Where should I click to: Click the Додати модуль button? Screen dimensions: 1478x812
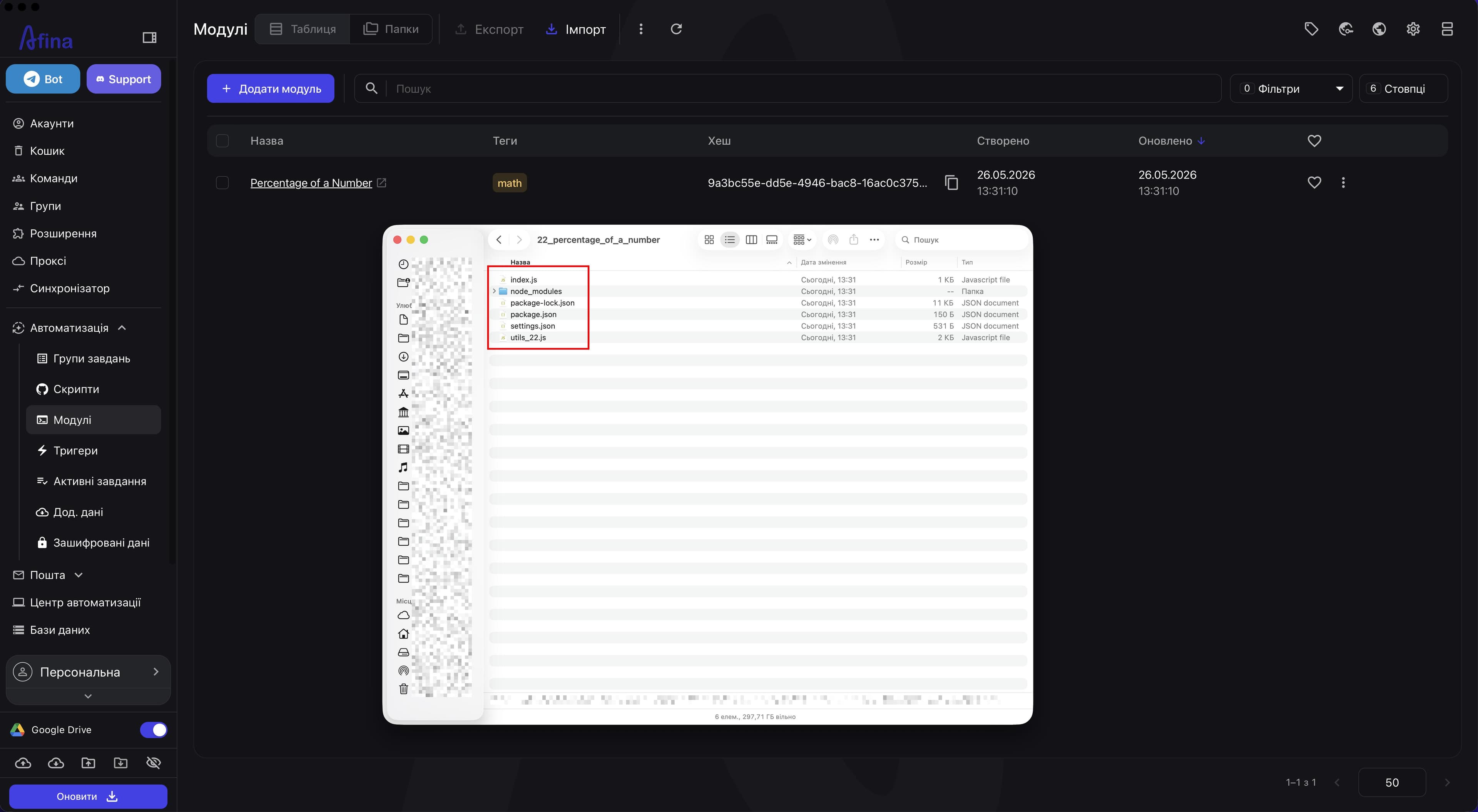[271, 89]
